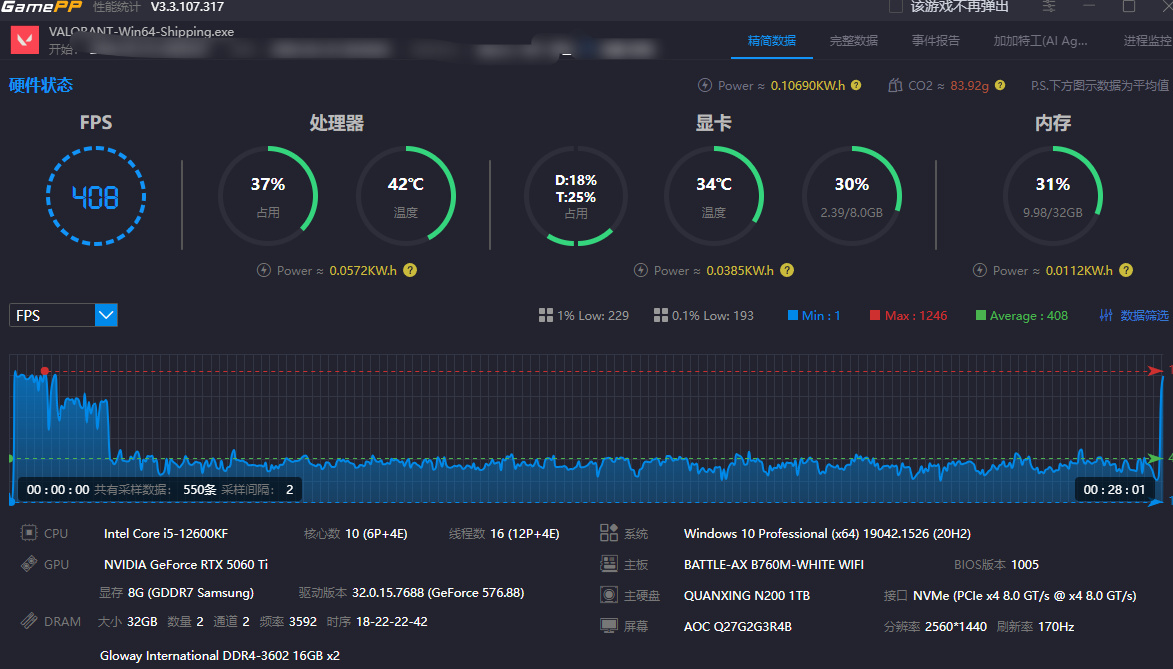This screenshot has height=669, width=1173.
Task: Click version V3.3.107.317 text
Action: pyautogui.click(x=187, y=7)
